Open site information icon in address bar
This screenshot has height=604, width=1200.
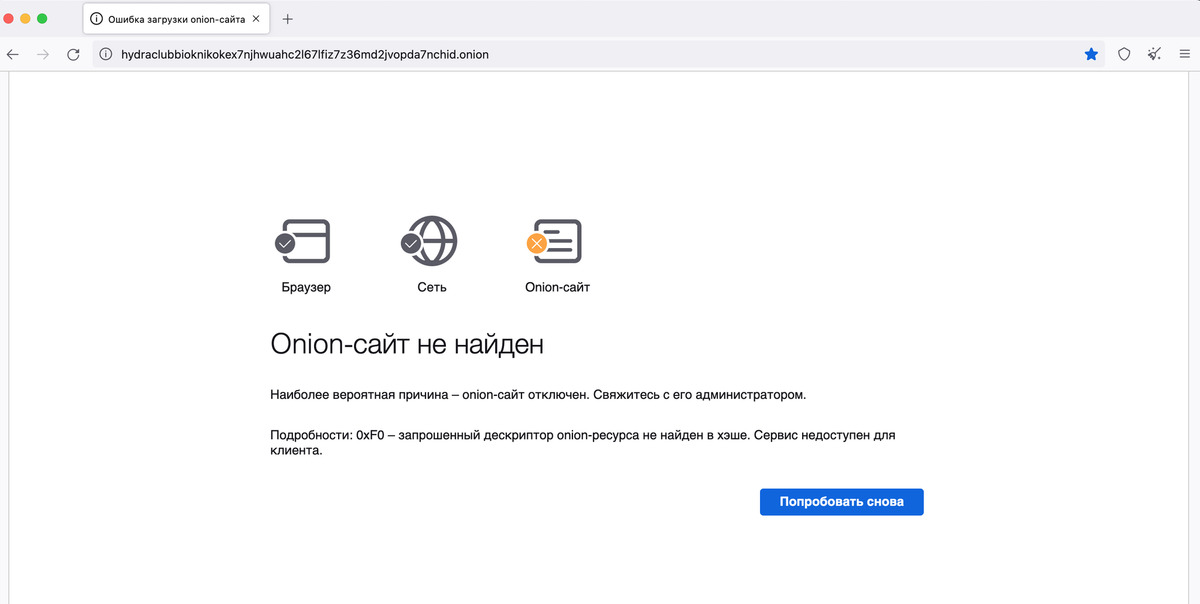tap(106, 55)
